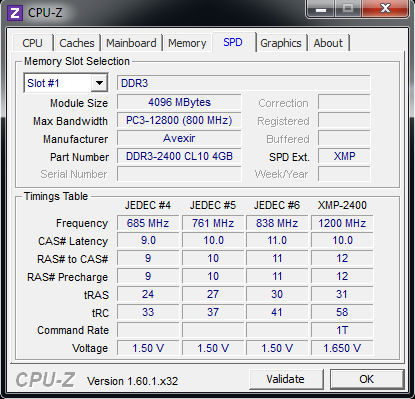This screenshot has height=399, width=415.
Task: Select the SPD tab
Action: tap(233, 42)
